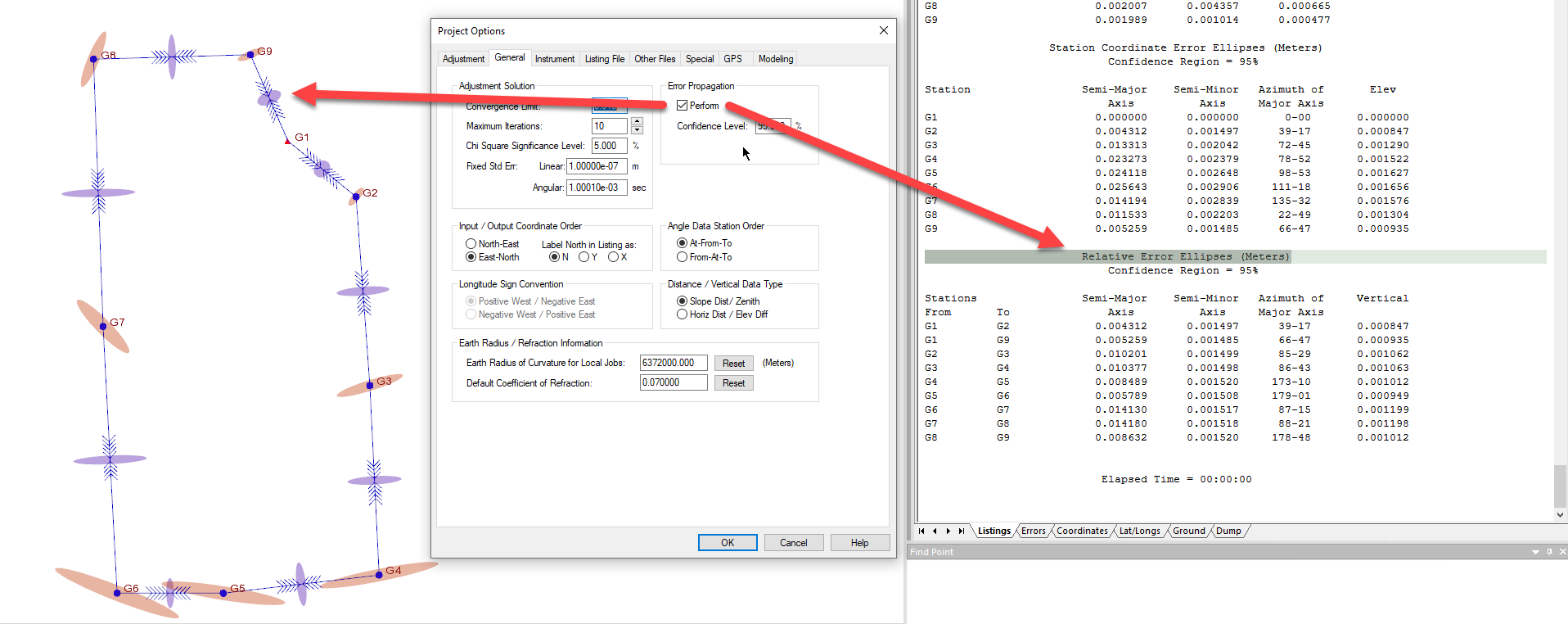This screenshot has width=1568, height=624.
Task: Open the Coordinates output tab
Action: 1081,531
